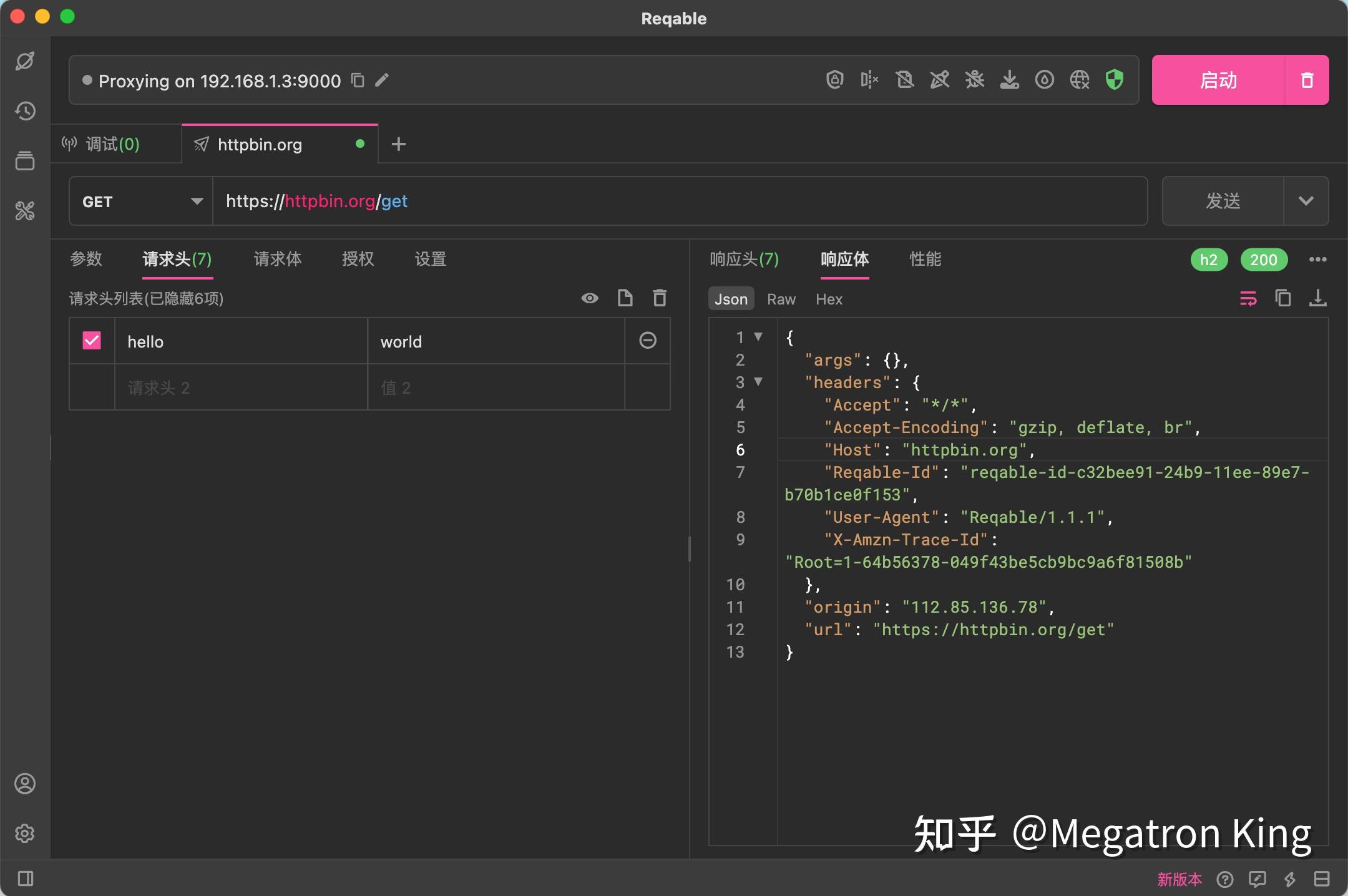The height and width of the screenshot is (896, 1348).
Task: Open the 响应体 tab
Action: coord(845,259)
